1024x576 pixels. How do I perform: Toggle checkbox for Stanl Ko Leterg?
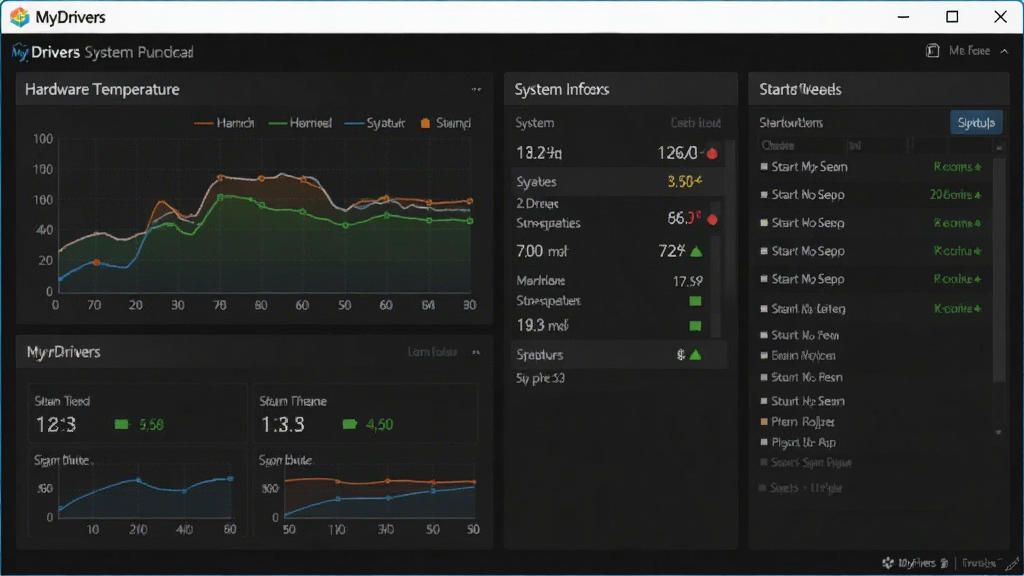(x=764, y=308)
